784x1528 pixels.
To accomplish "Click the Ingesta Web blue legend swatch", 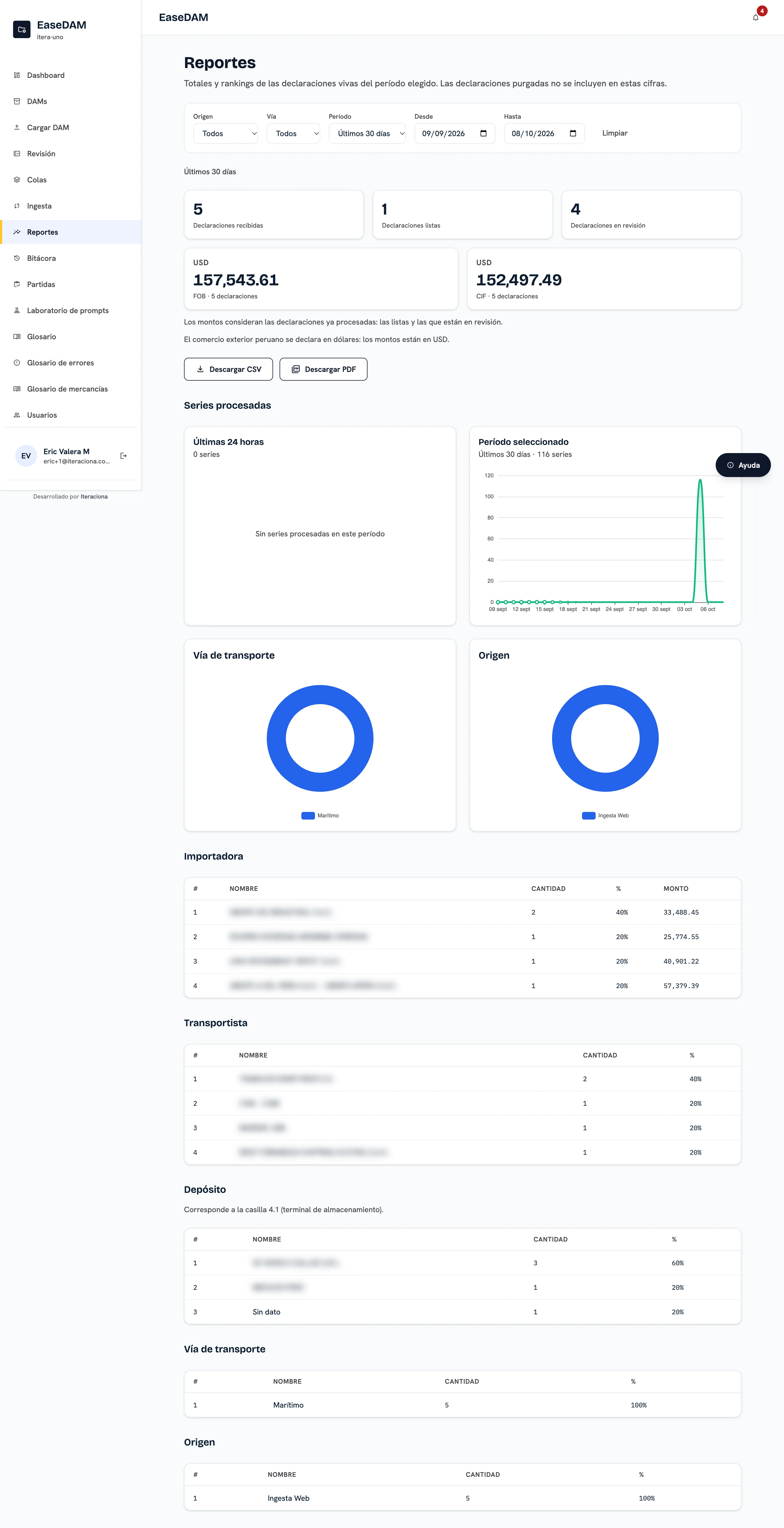I will pyautogui.click(x=588, y=816).
